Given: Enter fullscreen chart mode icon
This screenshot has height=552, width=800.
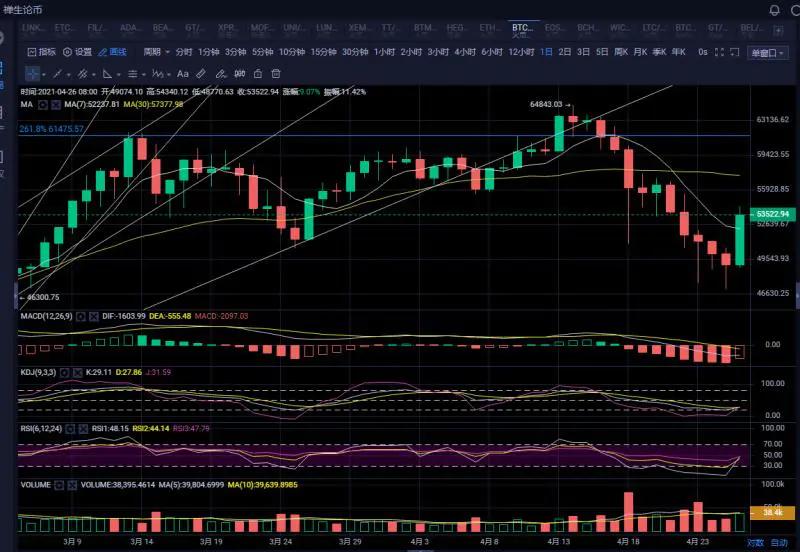Looking at the screenshot, I should [x=719, y=52].
